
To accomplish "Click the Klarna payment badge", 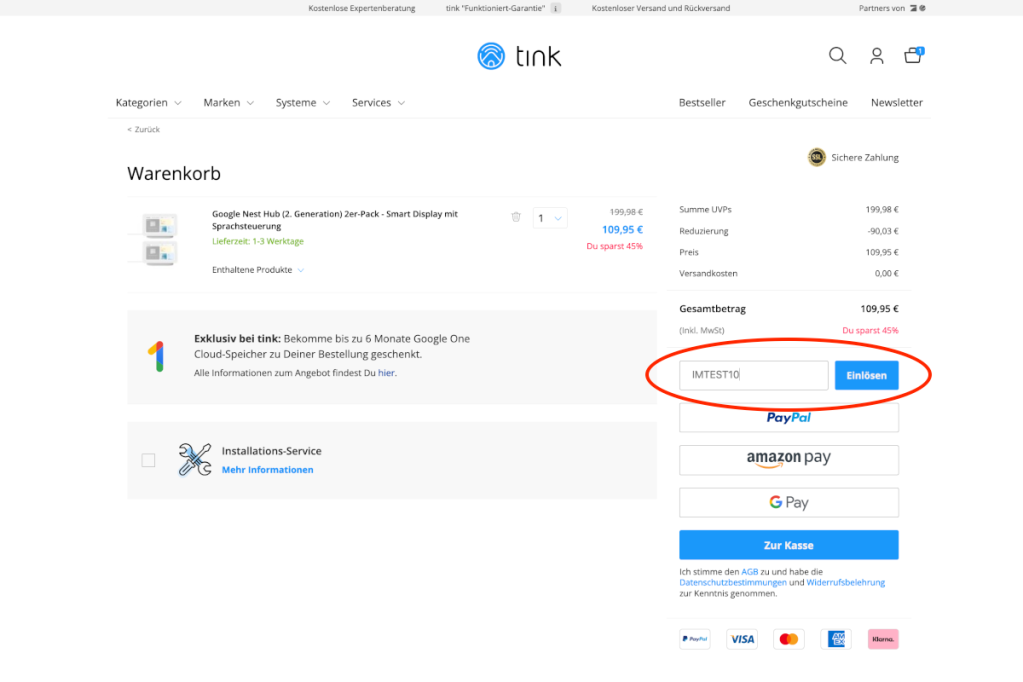I will 883,639.
